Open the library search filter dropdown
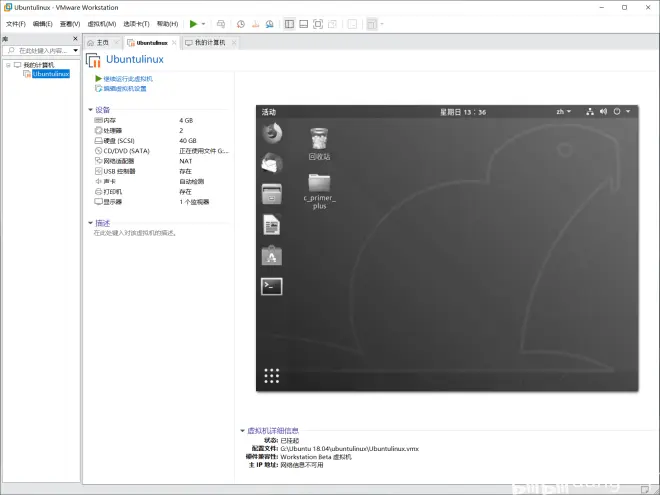The height and width of the screenshot is (495, 660). click(75, 51)
